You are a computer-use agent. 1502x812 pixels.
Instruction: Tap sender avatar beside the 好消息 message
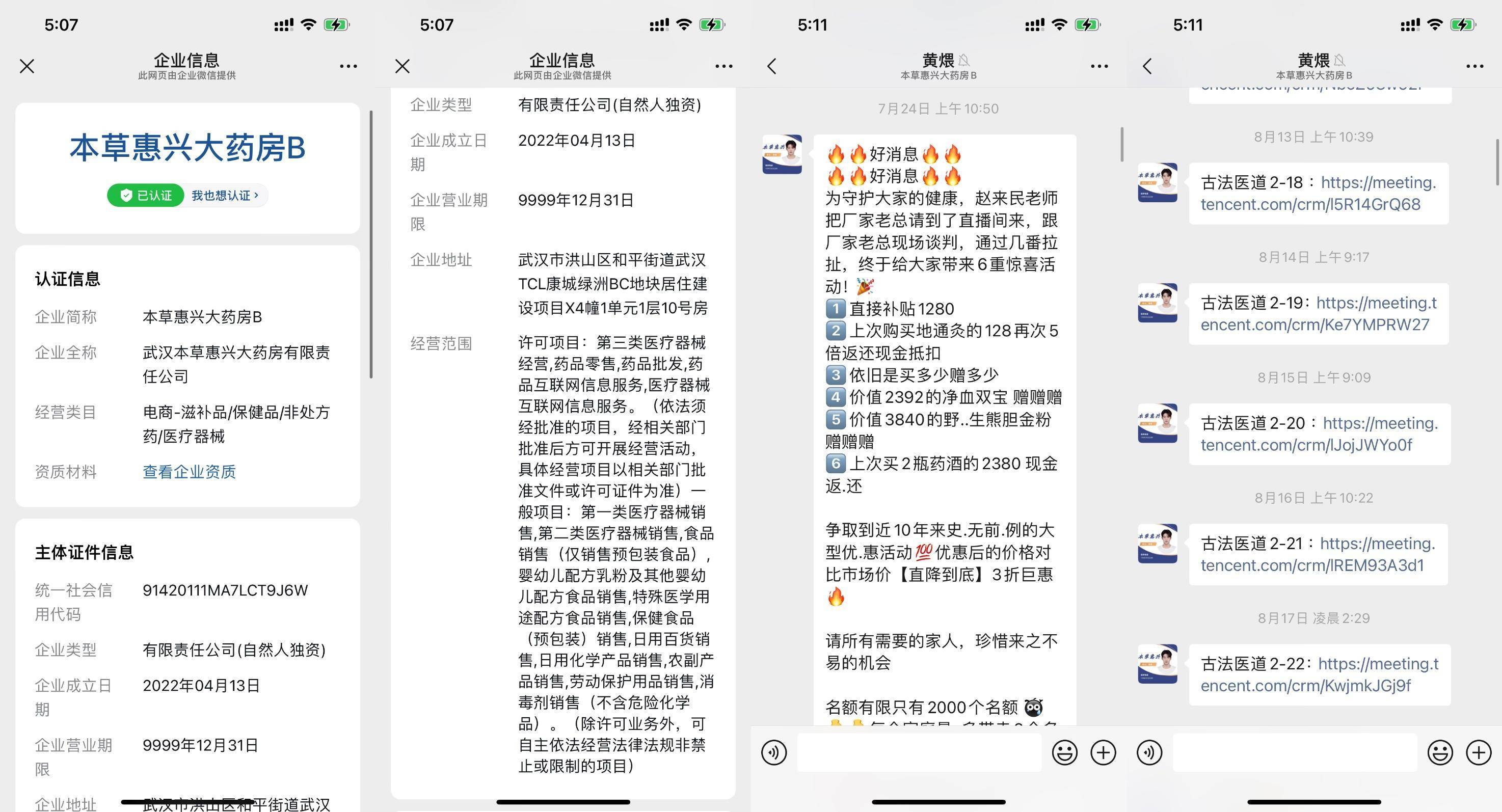782,154
